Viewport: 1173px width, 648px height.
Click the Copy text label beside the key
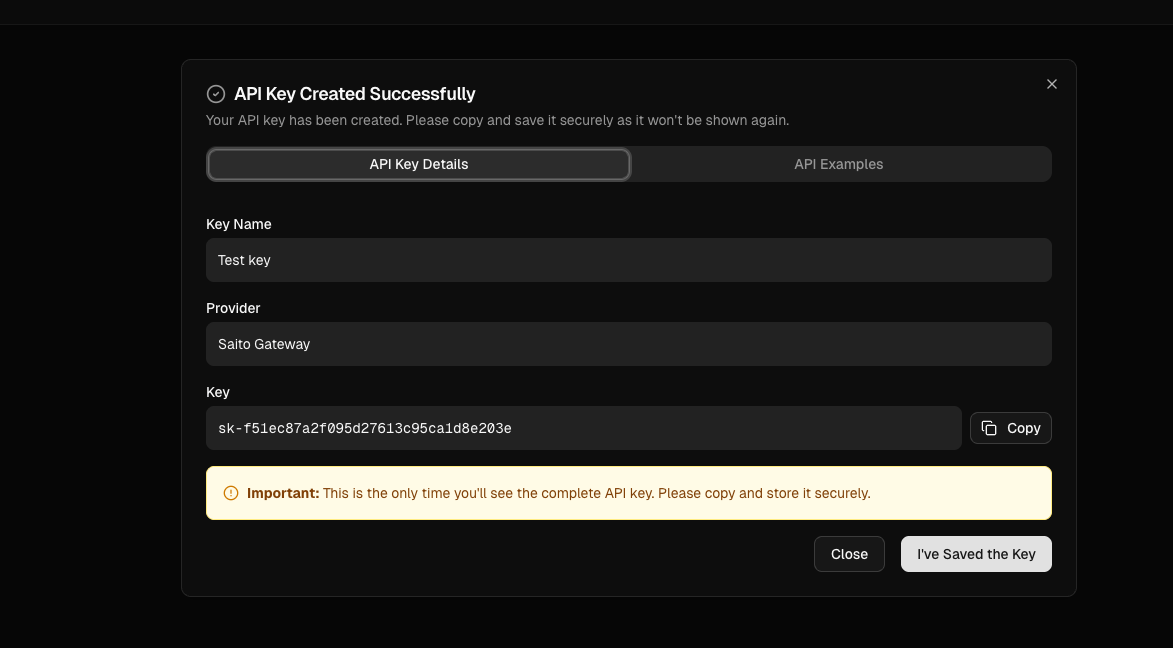click(1023, 428)
